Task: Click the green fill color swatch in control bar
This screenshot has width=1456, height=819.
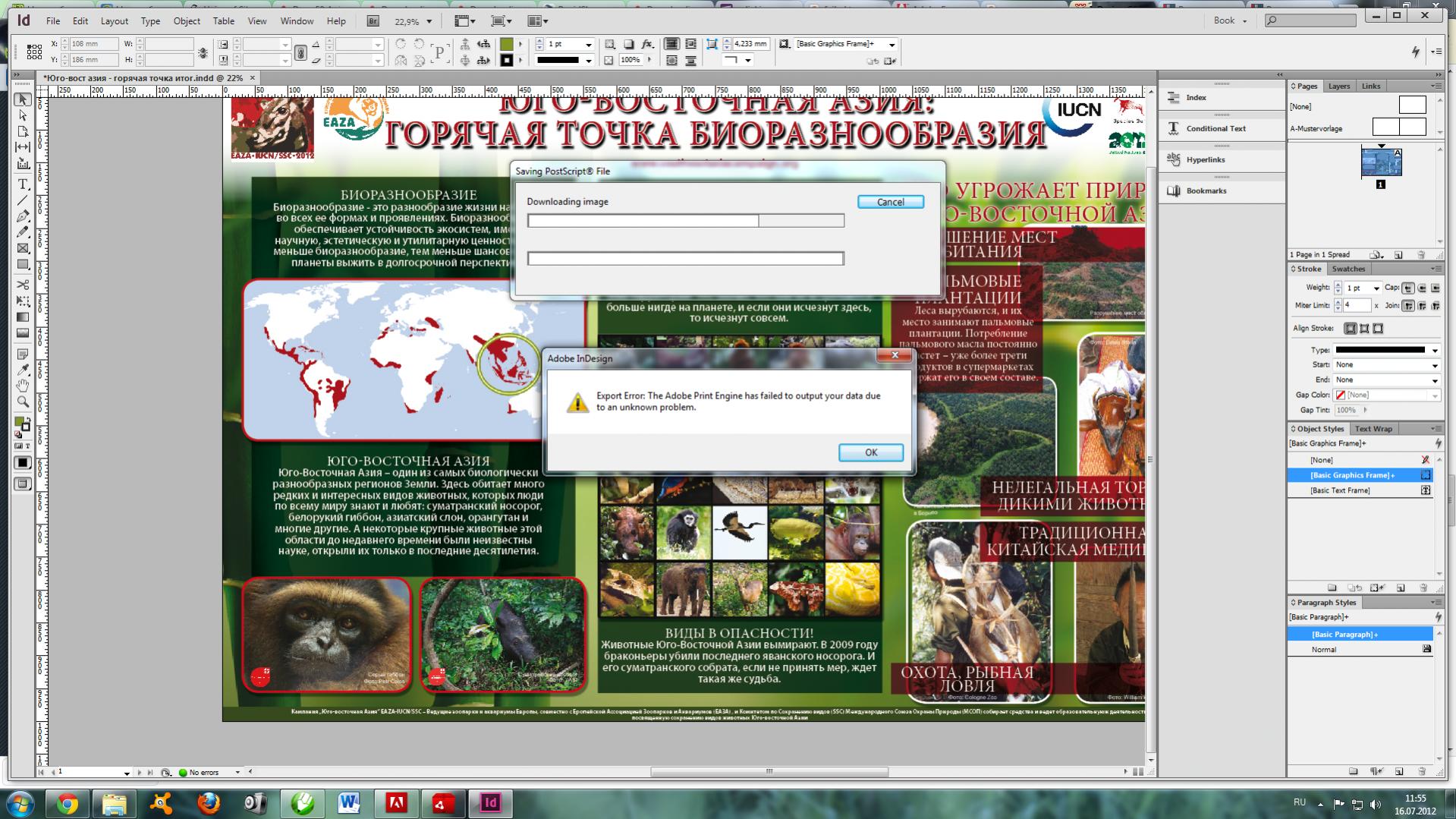Action: (507, 44)
